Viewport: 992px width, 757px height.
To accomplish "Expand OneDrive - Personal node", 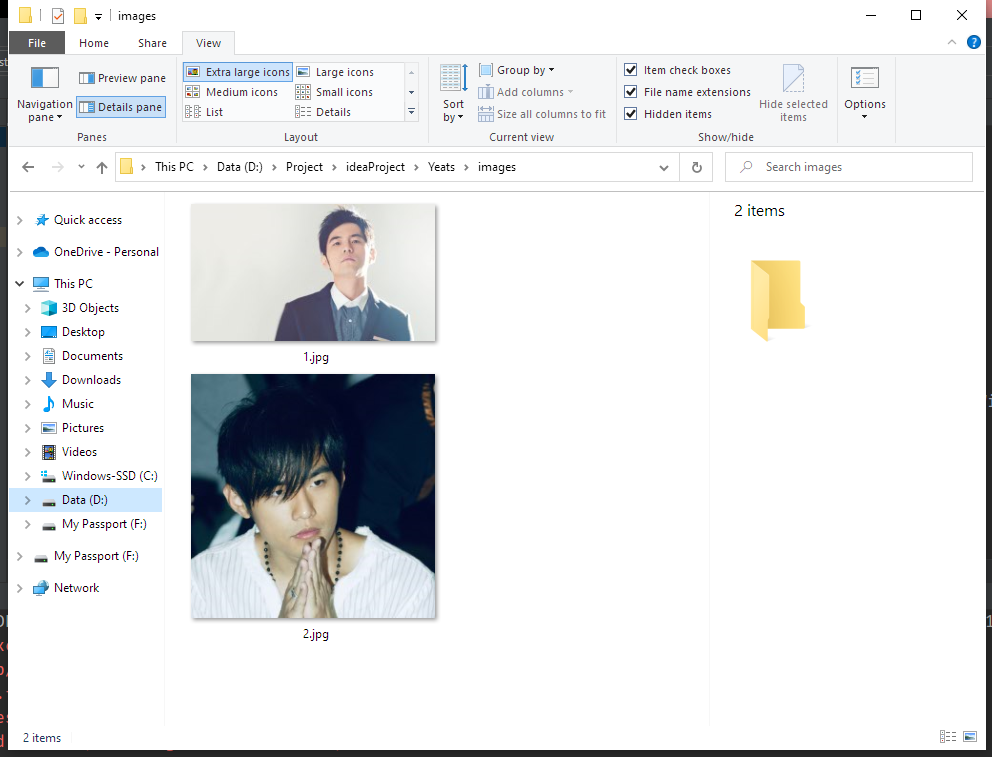I will tap(20, 252).
